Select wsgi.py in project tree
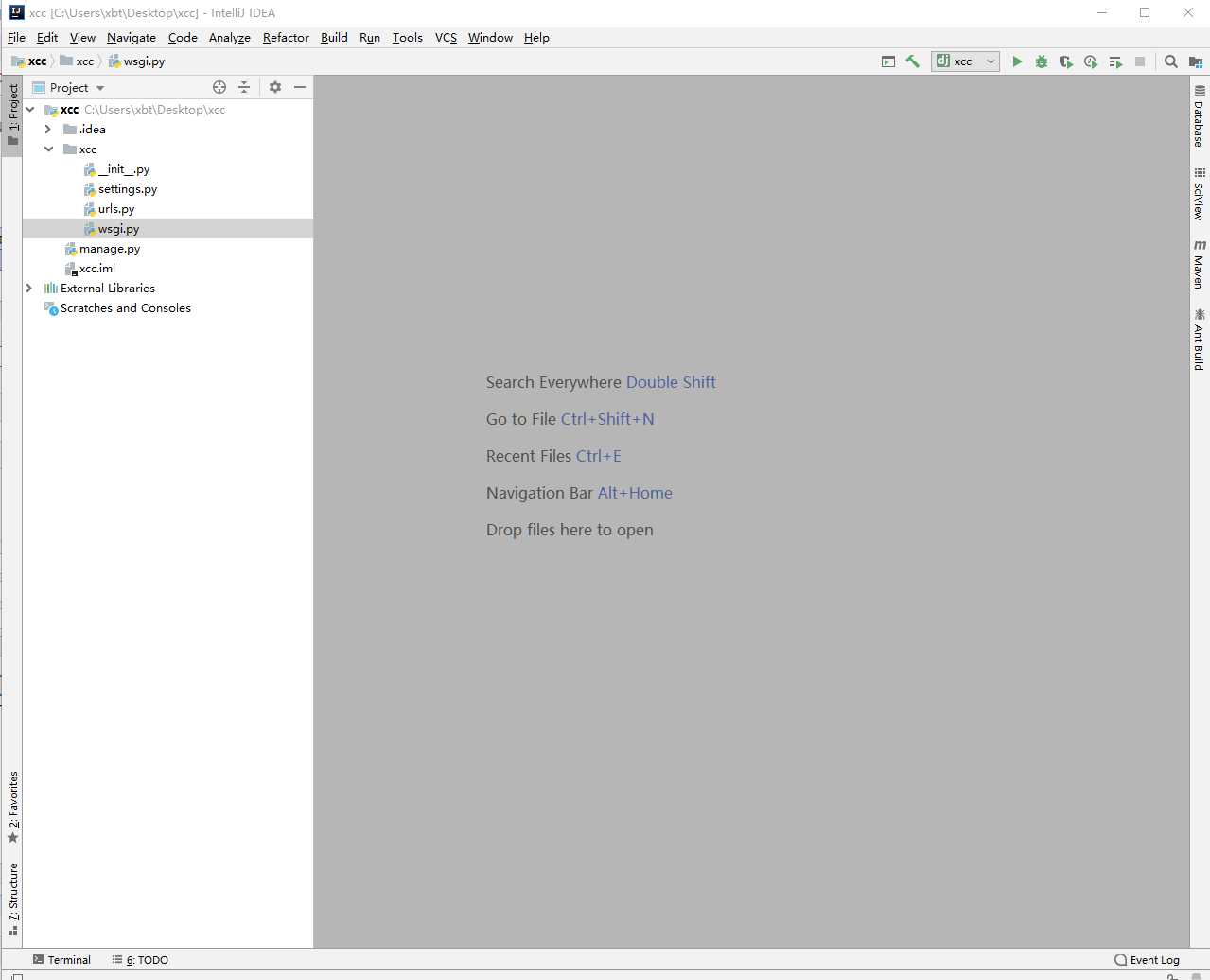Viewport: 1210px width, 980px height. coord(112,229)
